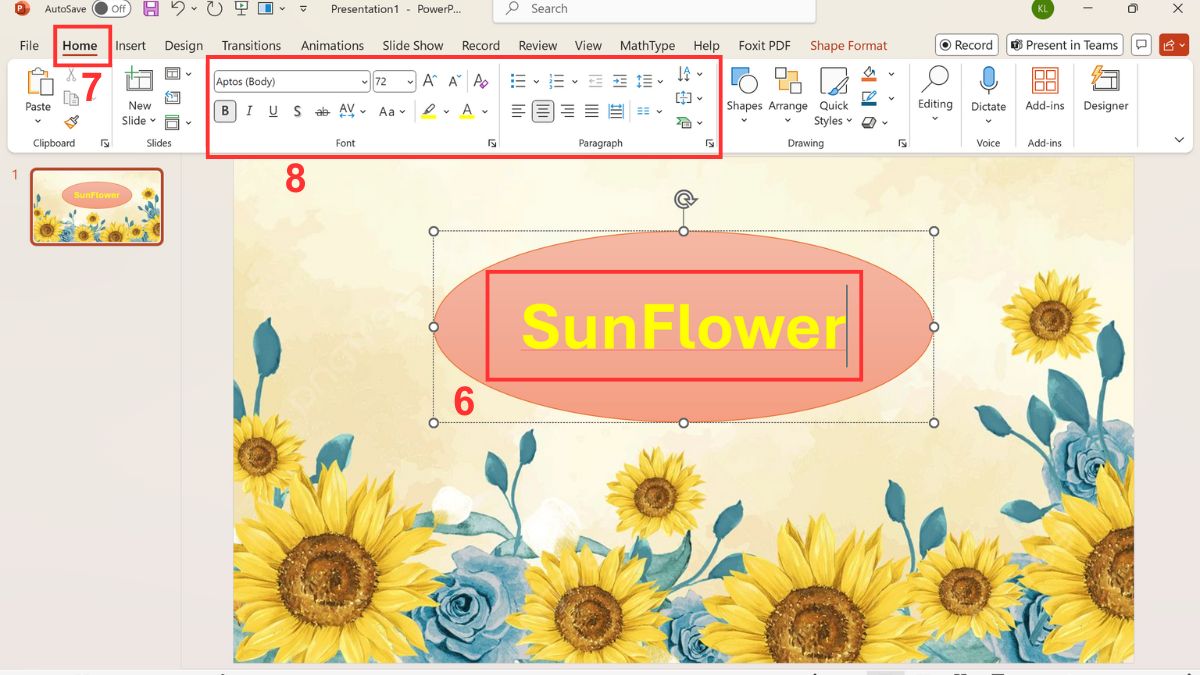Open the slide Layout dropdown
Image resolution: width=1200 pixels, height=675 pixels.
(x=178, y=74)
